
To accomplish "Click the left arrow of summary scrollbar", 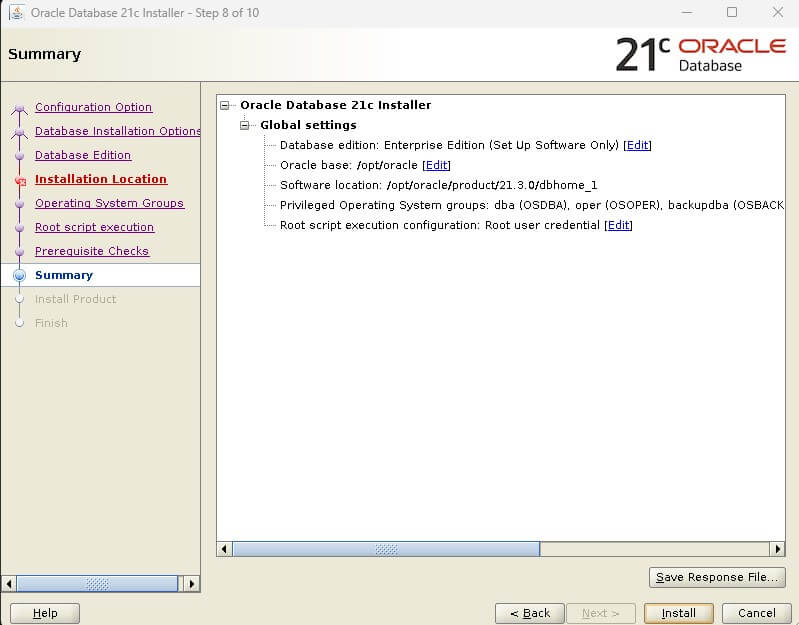I will [224, 549].
